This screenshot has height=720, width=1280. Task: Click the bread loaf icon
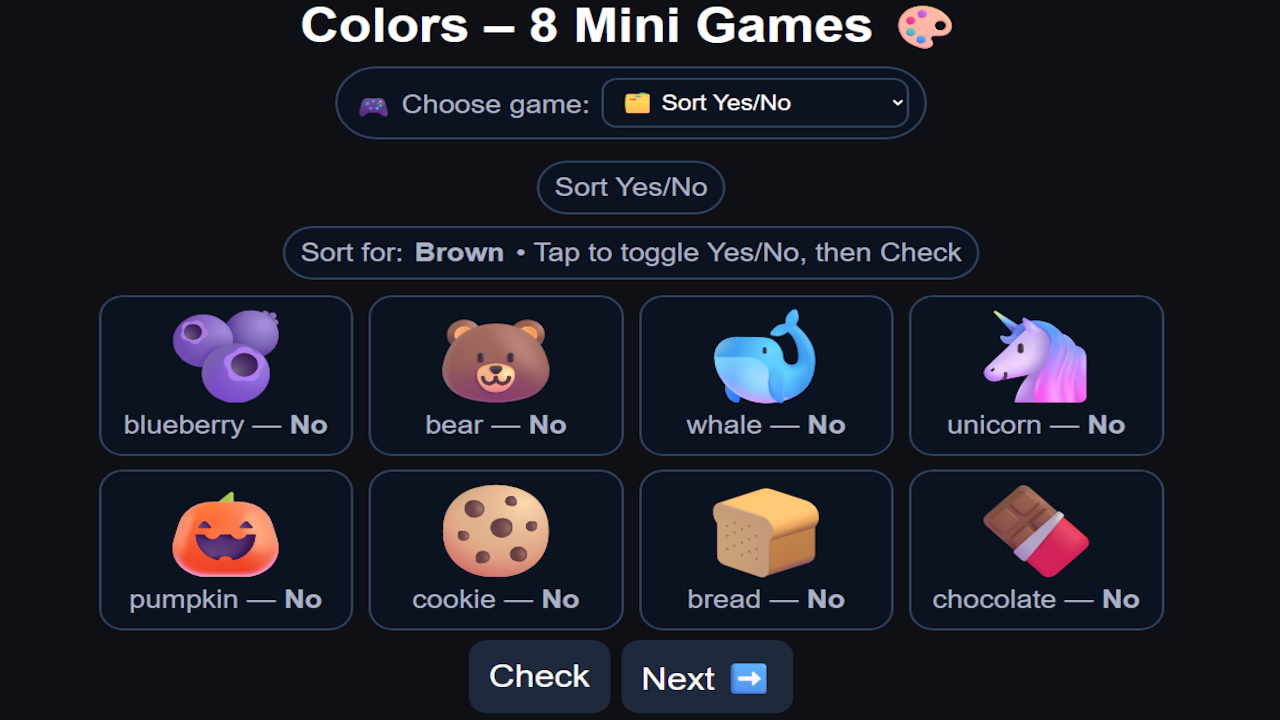[765, 532]
